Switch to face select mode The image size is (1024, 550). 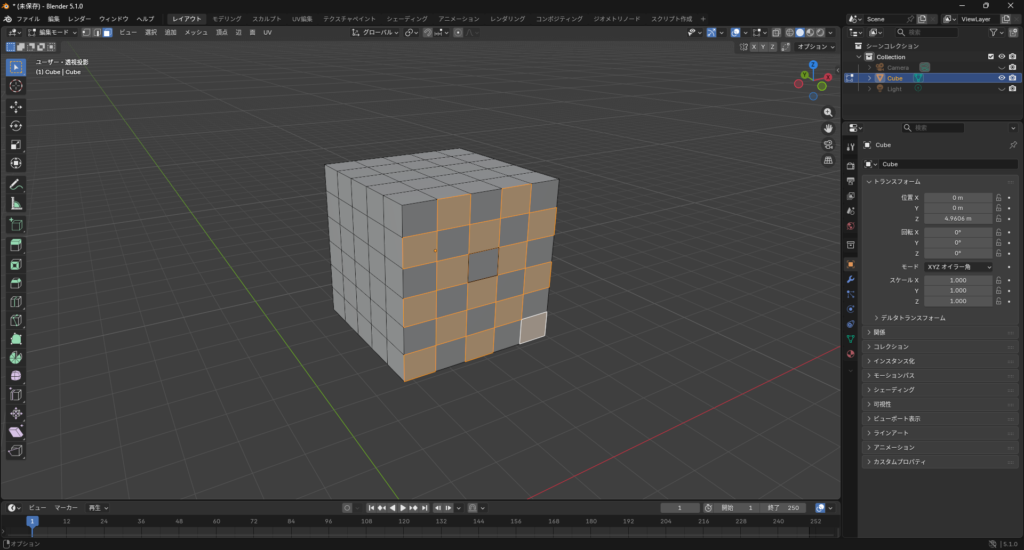(x=107, y=33)
